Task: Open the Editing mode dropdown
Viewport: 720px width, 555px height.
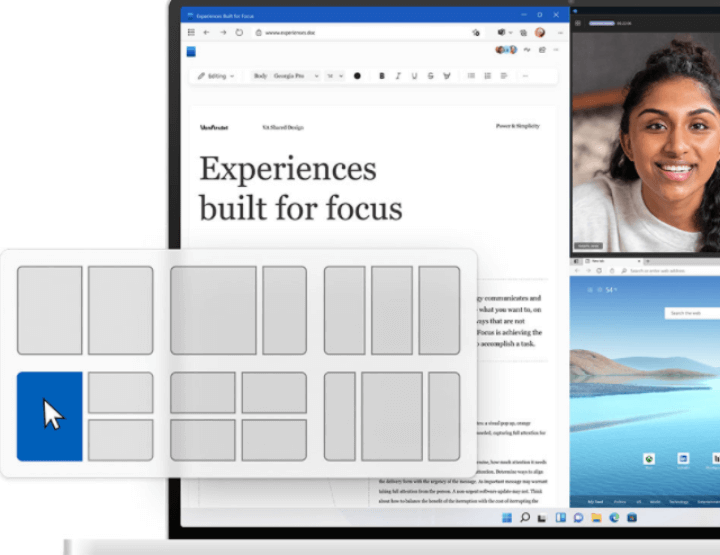Action: tap(216, 76)
